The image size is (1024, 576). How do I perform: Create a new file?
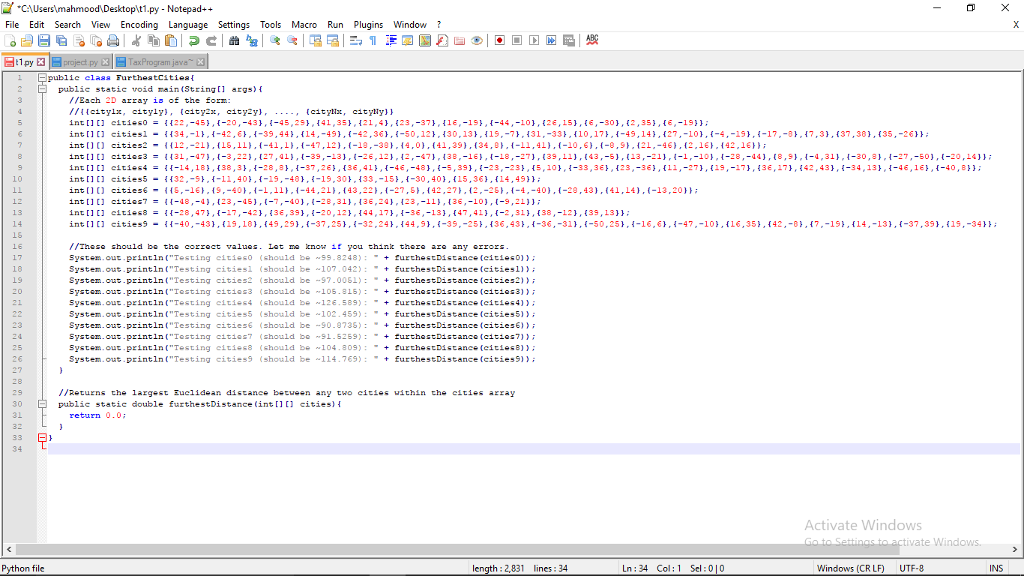point(9,40)
